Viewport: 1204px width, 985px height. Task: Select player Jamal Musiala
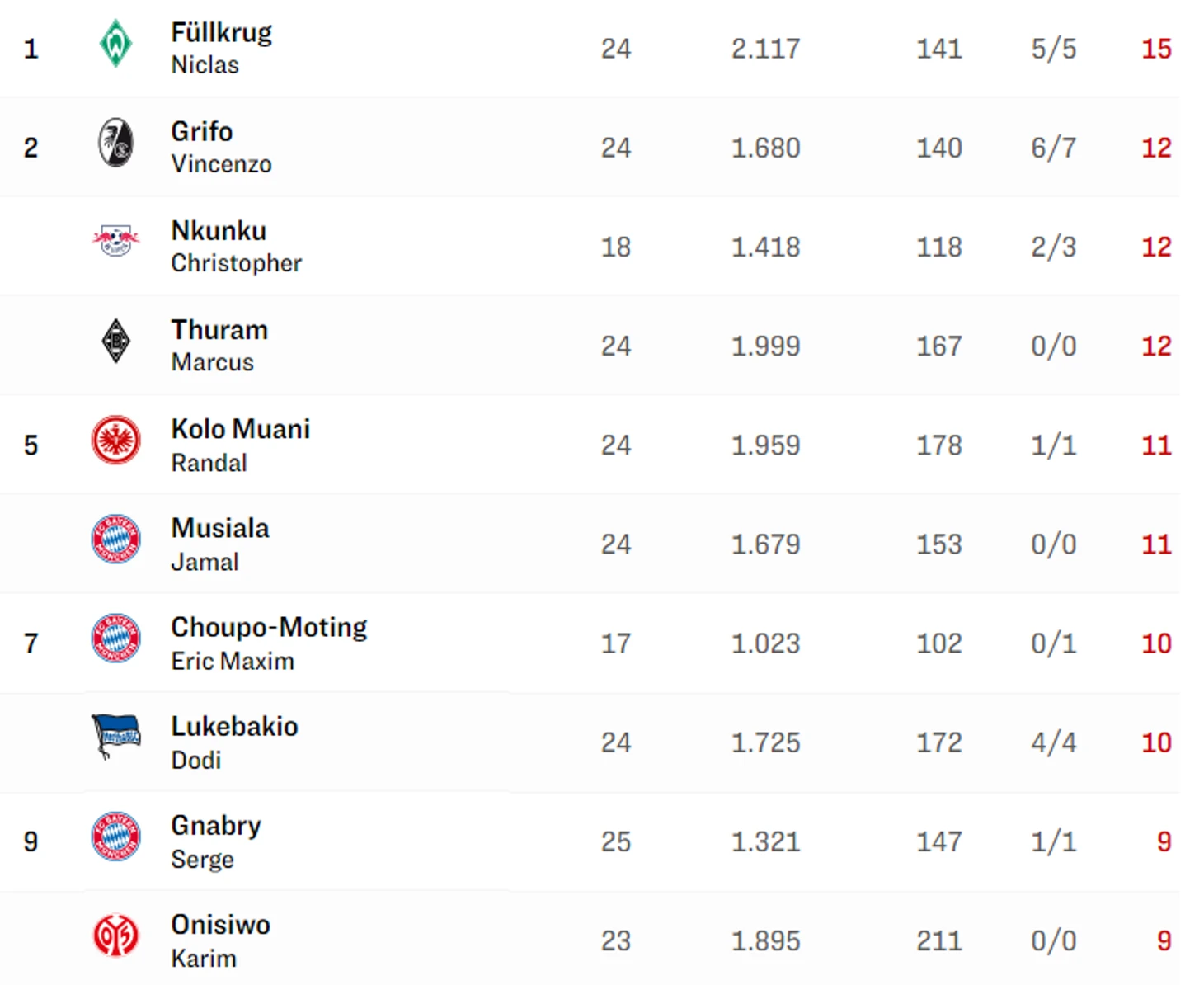[220, 544]
